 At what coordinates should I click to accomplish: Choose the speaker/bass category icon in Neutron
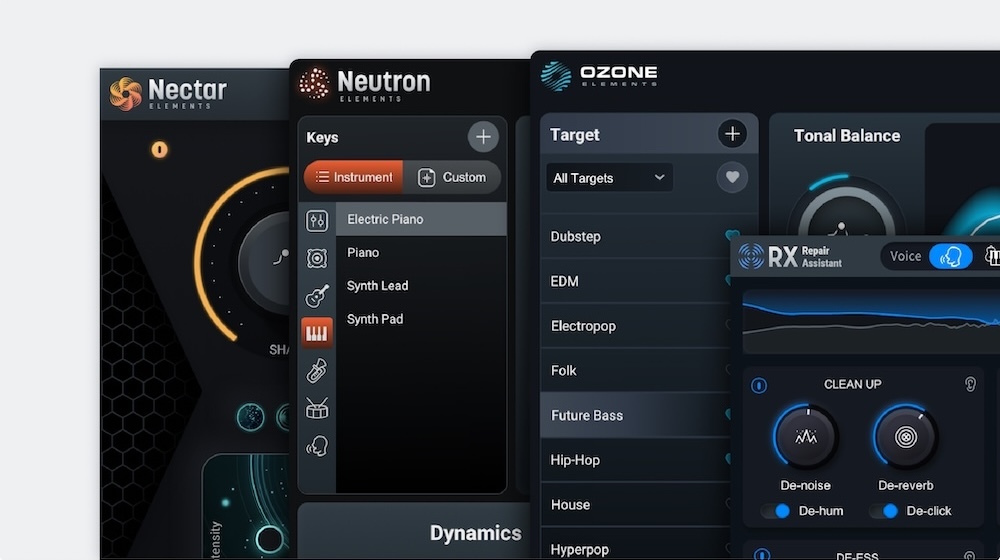coord(317,259)
